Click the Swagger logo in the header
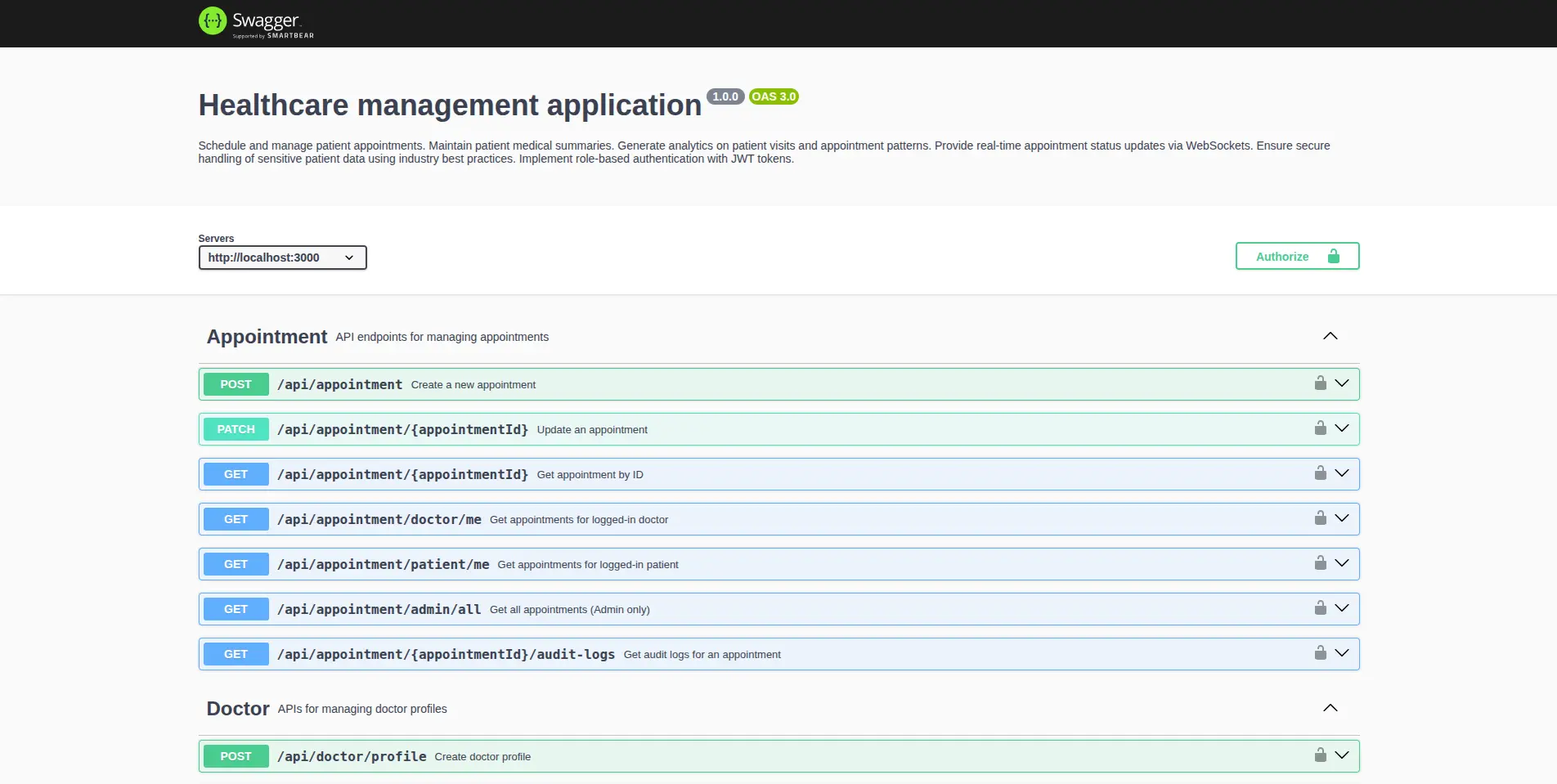 click(x=256, y=22)
